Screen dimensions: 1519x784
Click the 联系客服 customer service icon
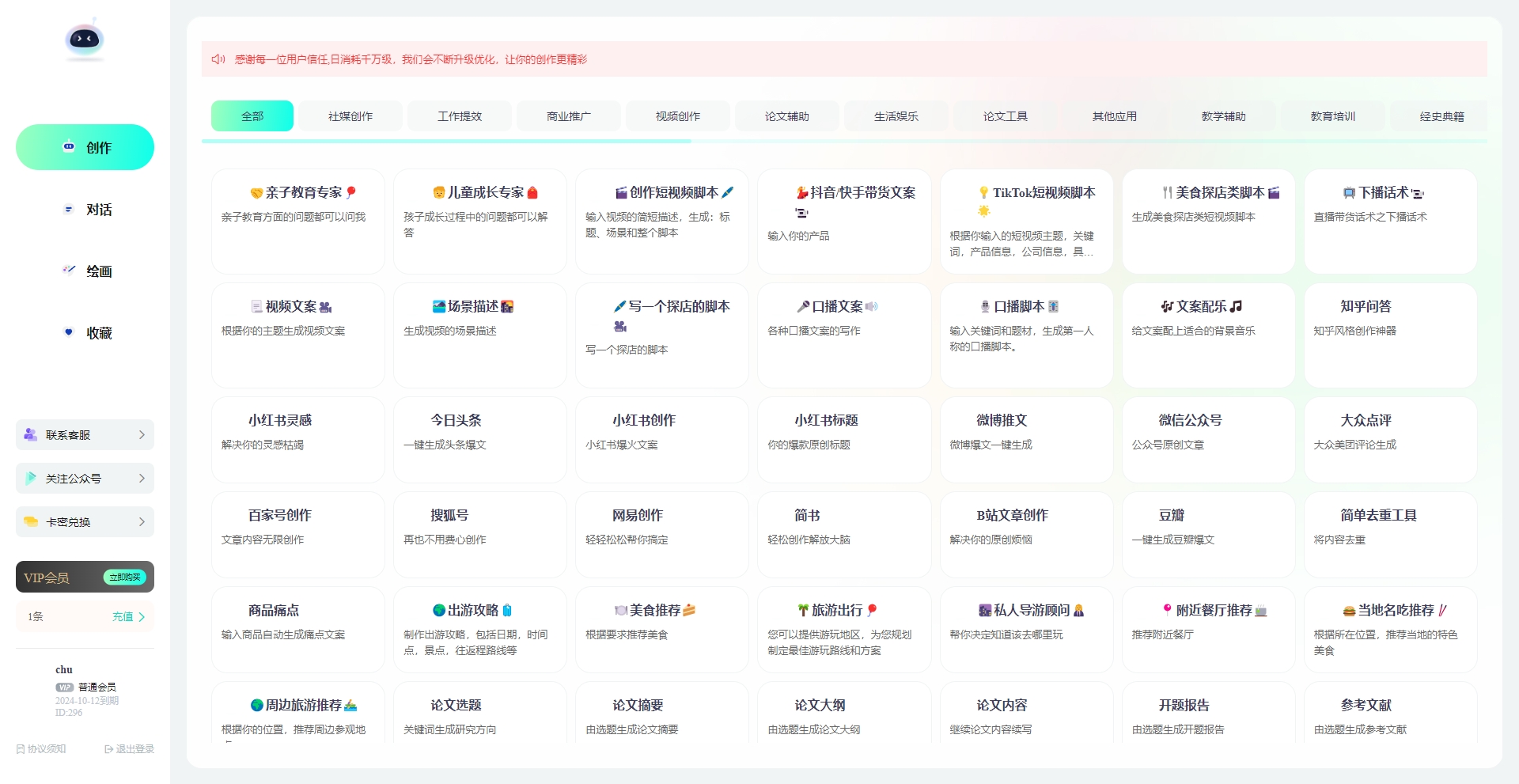[29, 434]
